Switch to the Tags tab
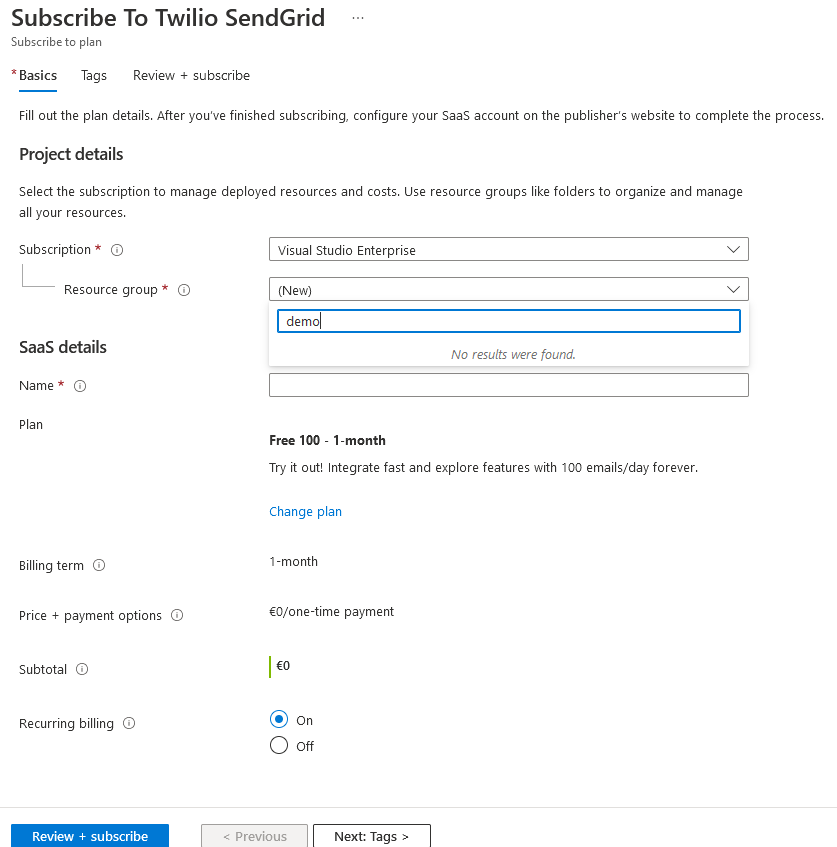Screen dimensions: 837x847 93,75
